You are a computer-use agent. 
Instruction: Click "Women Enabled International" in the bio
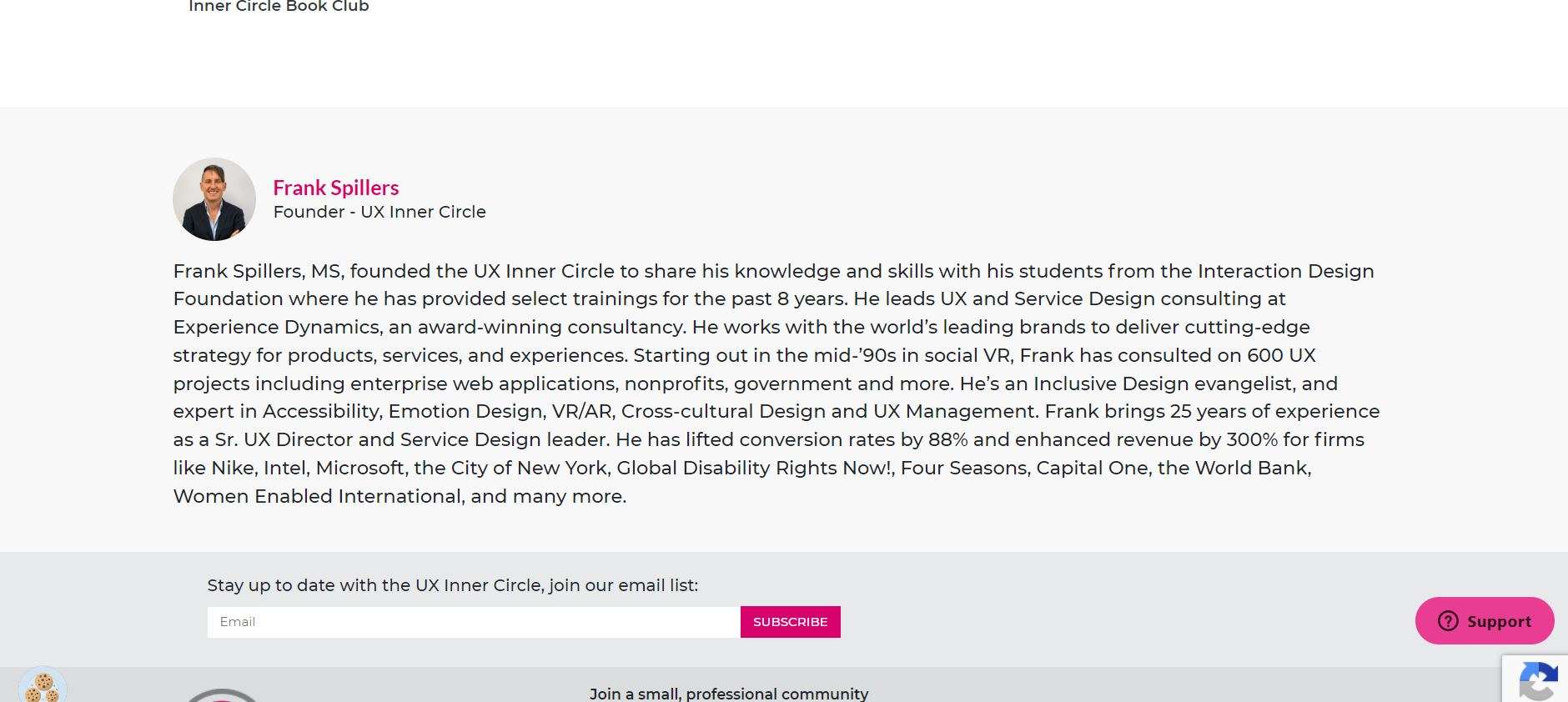click(317, 496)
